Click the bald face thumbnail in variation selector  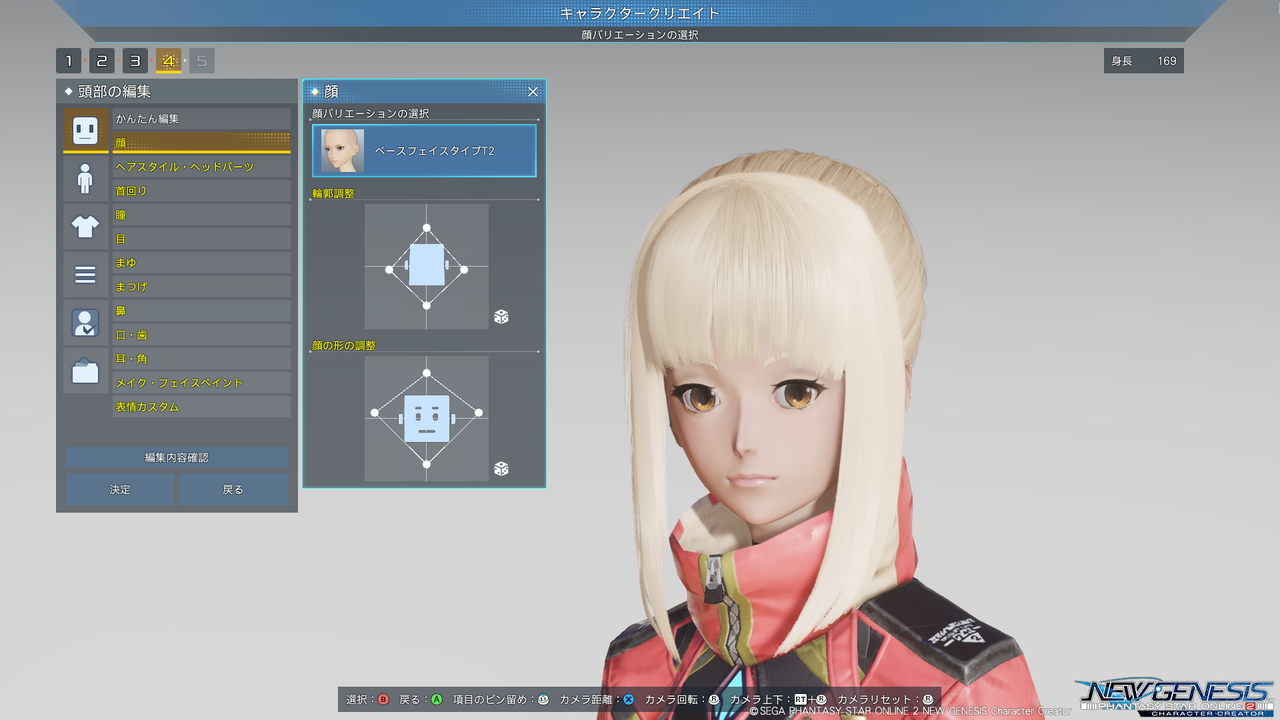coord(342,151)
